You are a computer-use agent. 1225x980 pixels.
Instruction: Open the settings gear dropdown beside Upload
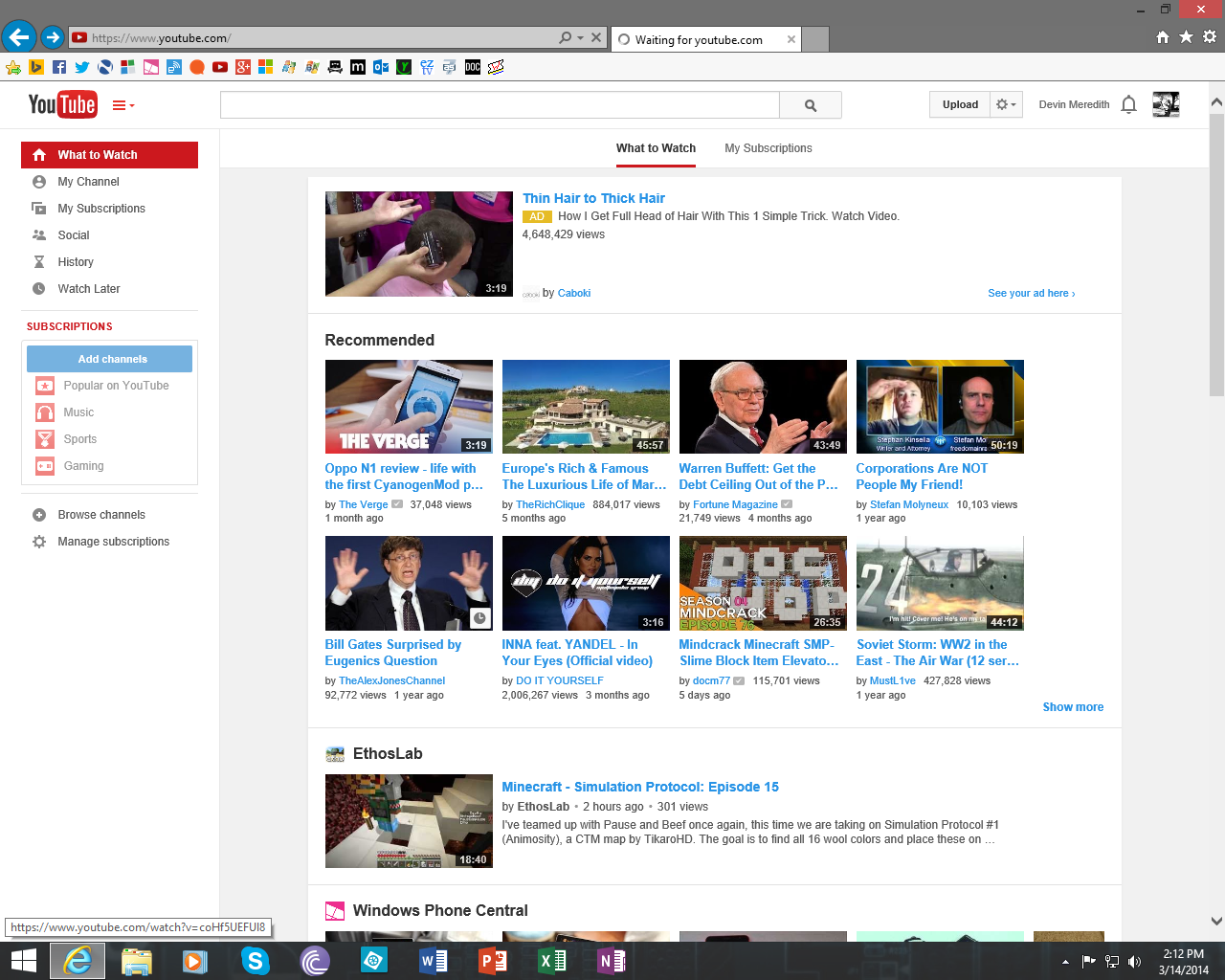(1006, 104)
